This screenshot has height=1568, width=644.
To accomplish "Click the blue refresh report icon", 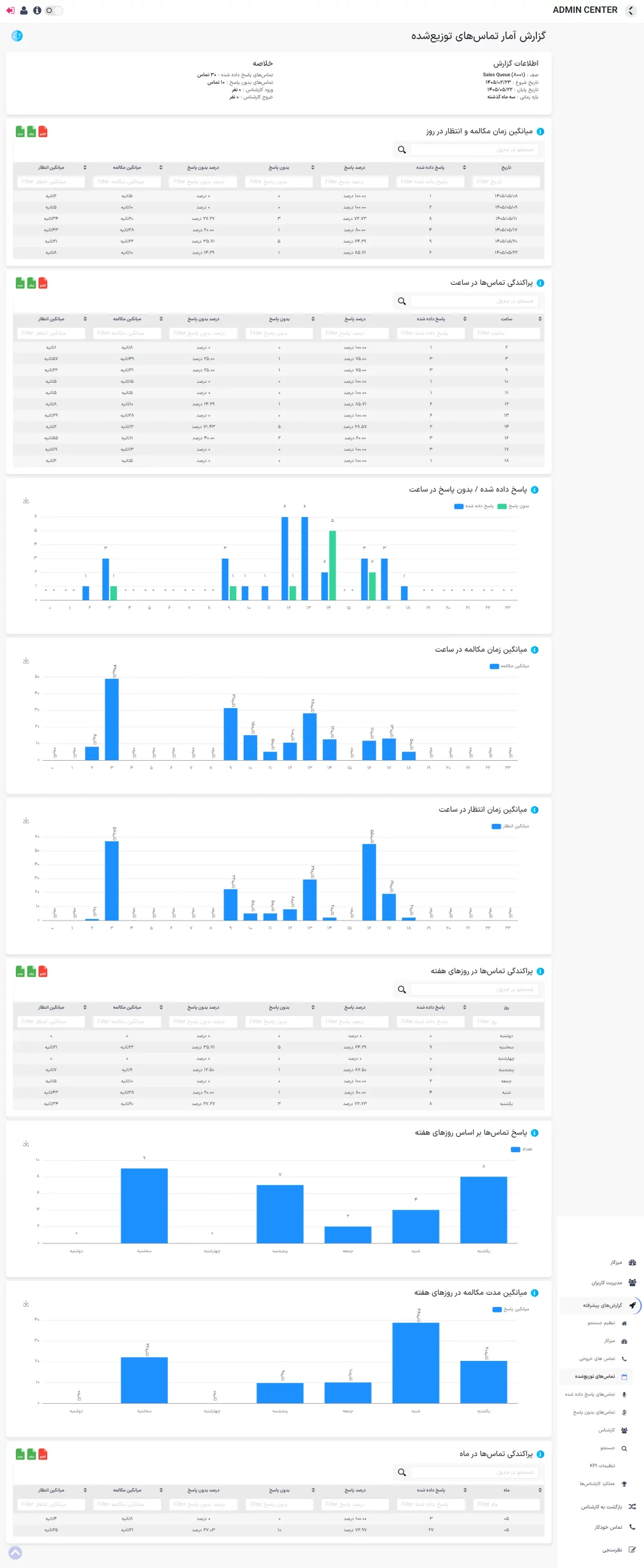I will tap(17, 36).
